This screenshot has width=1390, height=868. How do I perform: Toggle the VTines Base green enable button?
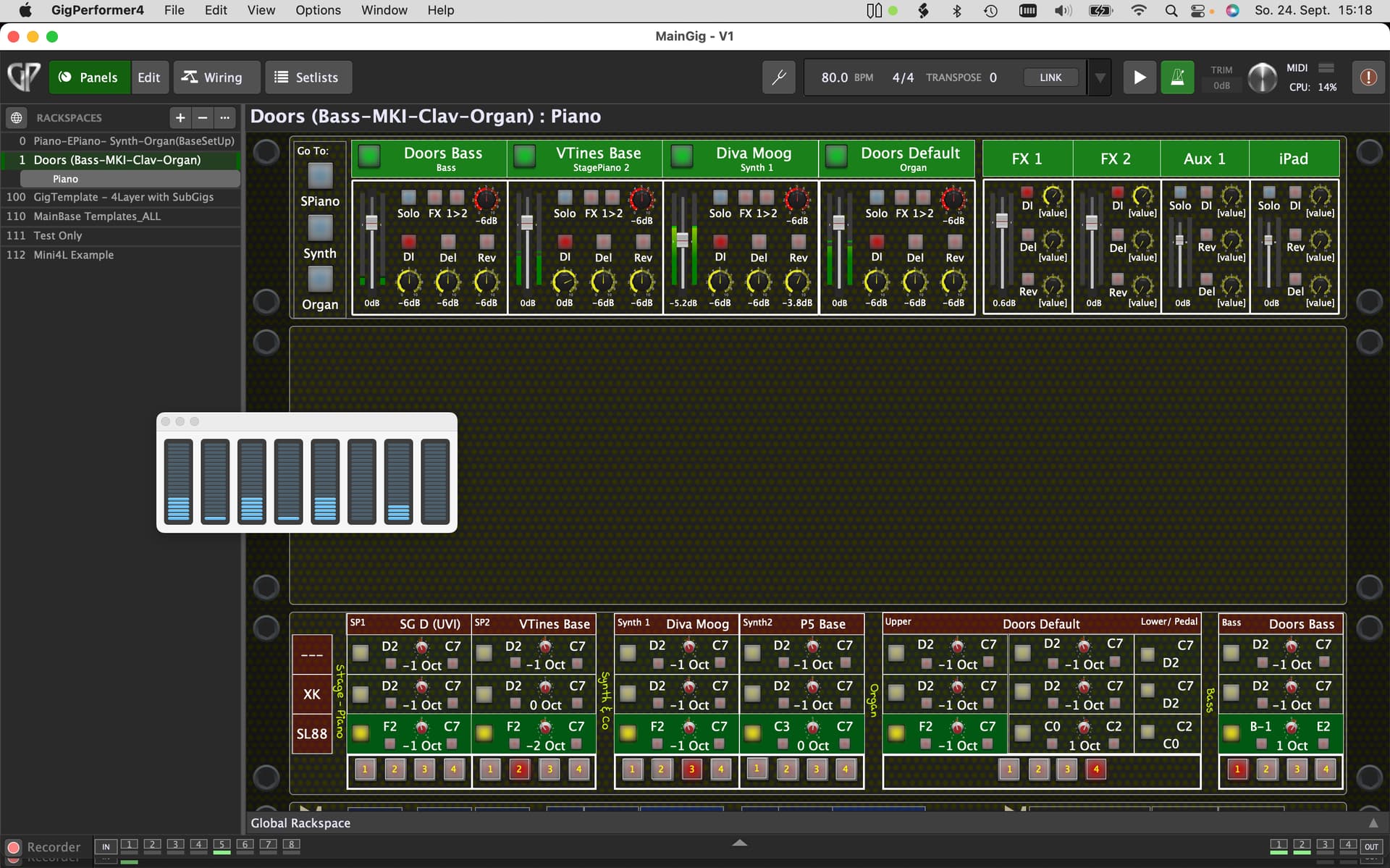[x=524, y=157]
